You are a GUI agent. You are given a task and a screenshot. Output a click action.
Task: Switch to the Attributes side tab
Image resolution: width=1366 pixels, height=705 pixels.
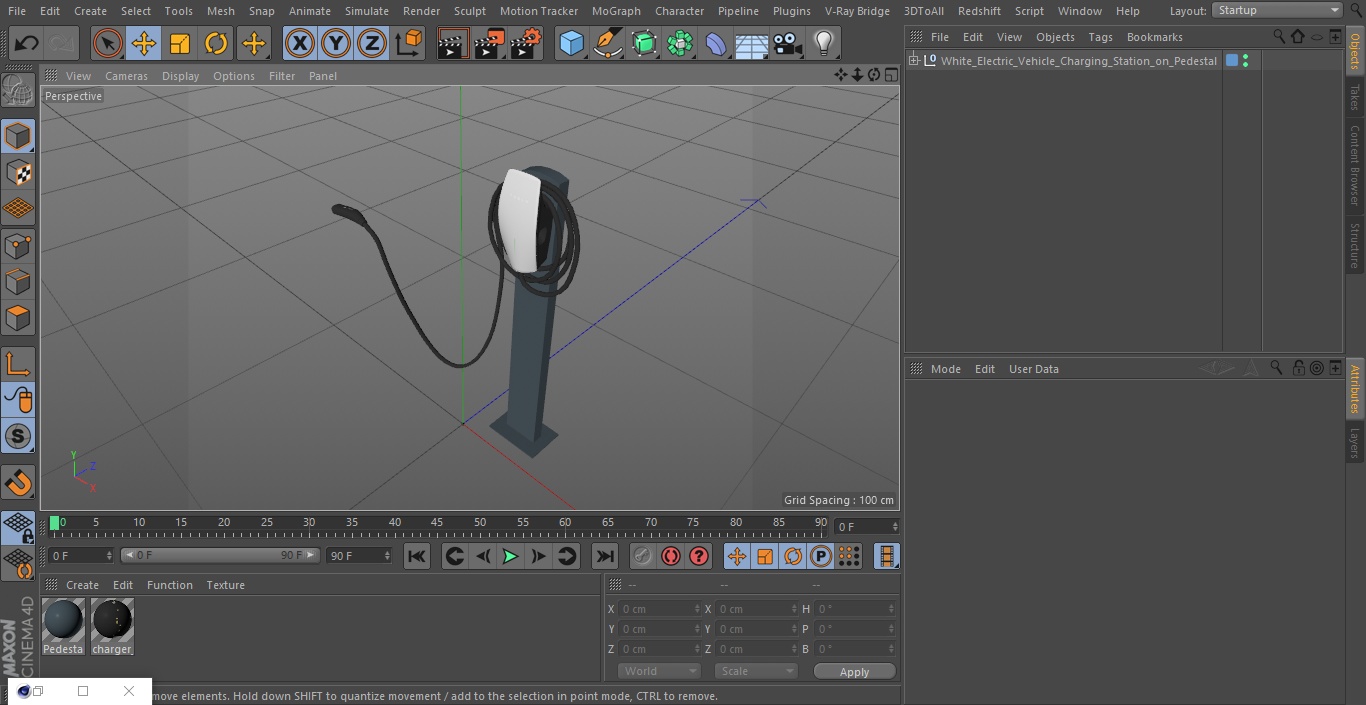(x=1355, y=389)
